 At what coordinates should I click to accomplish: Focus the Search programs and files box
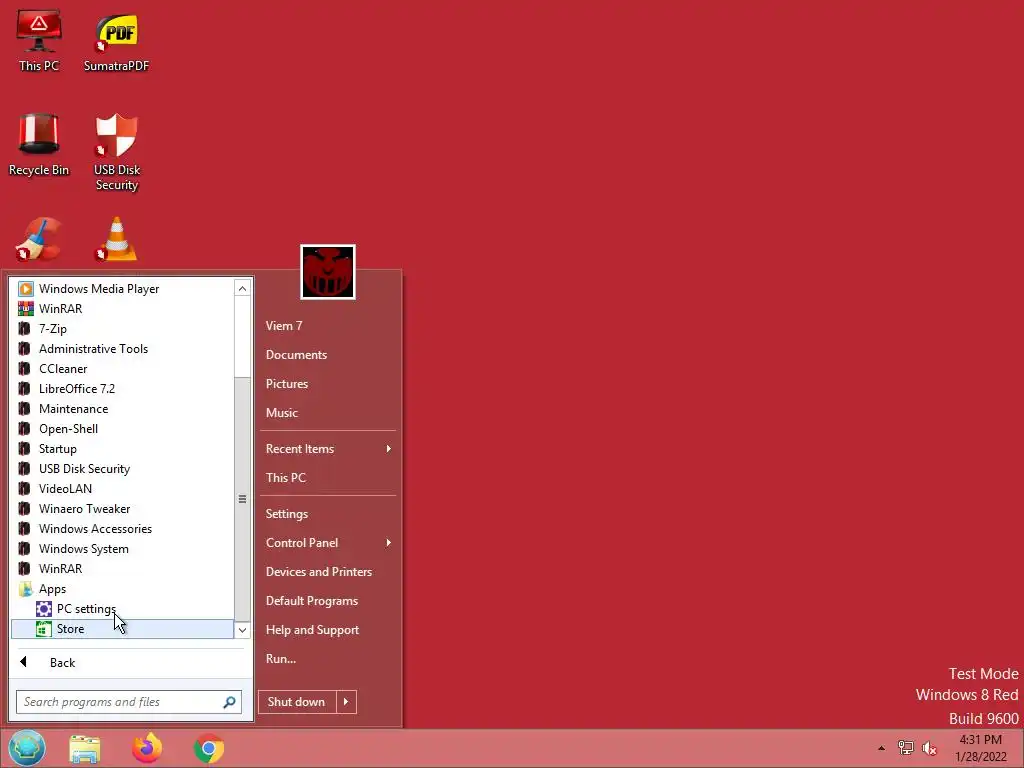[x=129, y=702]
